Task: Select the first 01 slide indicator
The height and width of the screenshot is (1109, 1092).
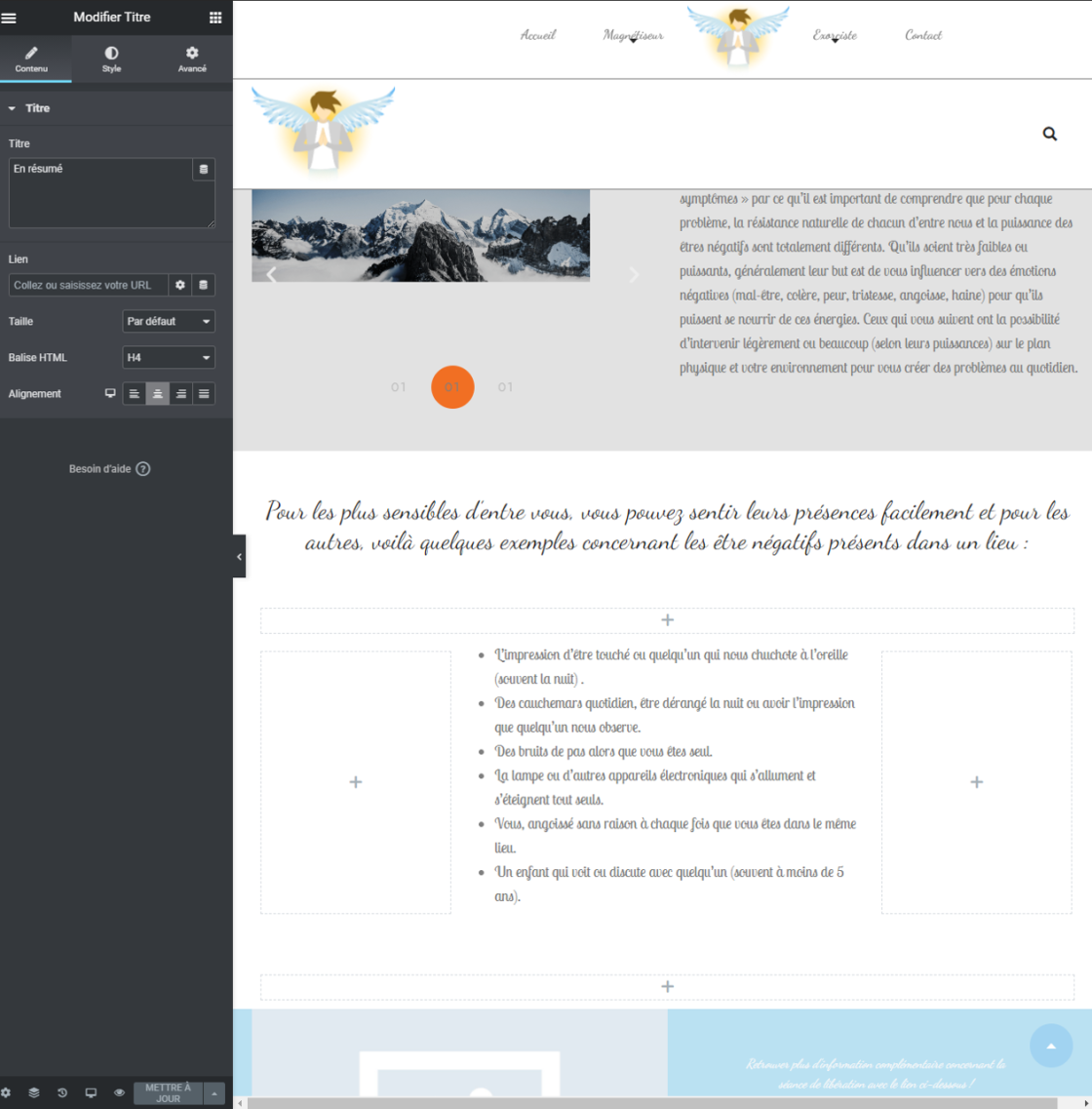Action: click(399, 387)
